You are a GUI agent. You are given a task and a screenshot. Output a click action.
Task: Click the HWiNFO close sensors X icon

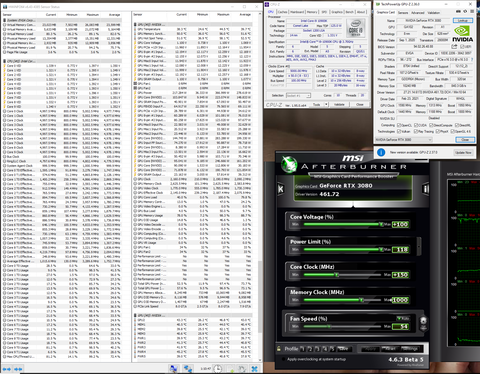tap(254, 369)
